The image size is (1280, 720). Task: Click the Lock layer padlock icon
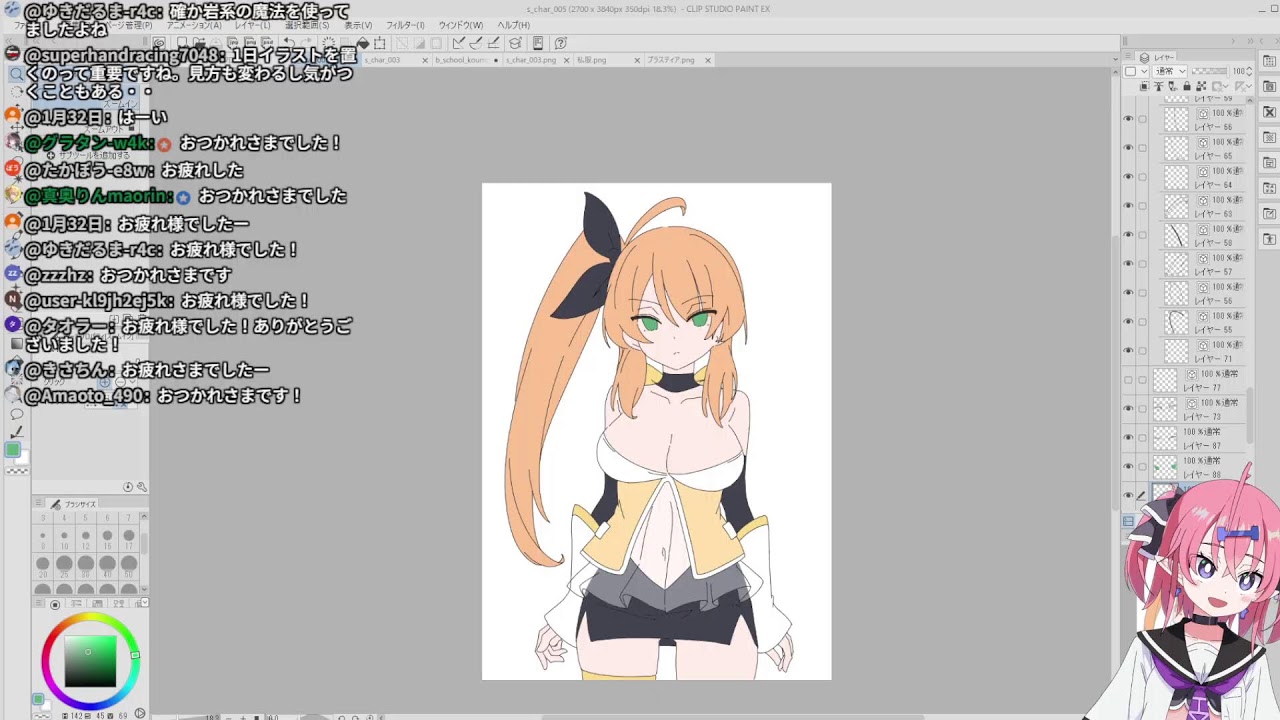(1187, 86)
